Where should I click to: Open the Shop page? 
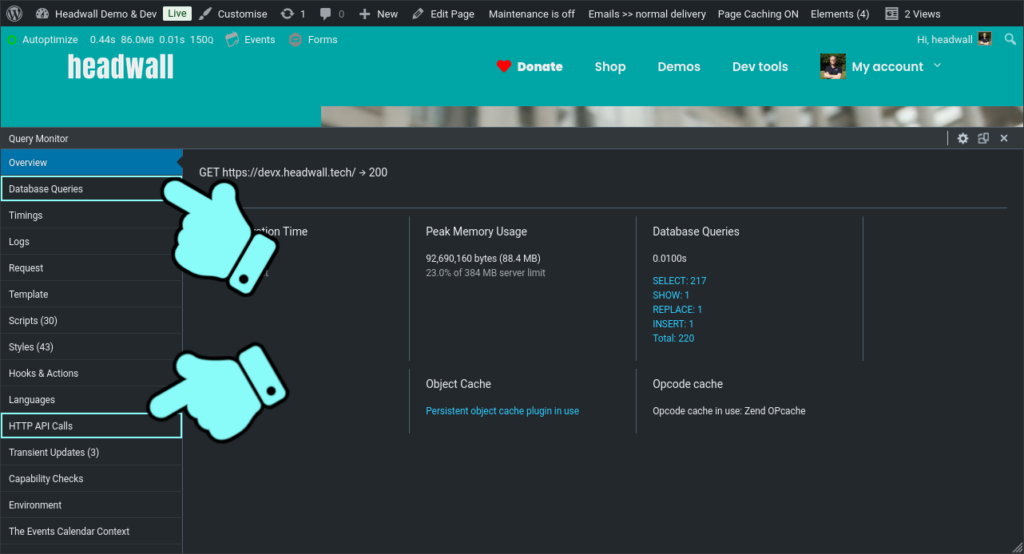[610, 67]
